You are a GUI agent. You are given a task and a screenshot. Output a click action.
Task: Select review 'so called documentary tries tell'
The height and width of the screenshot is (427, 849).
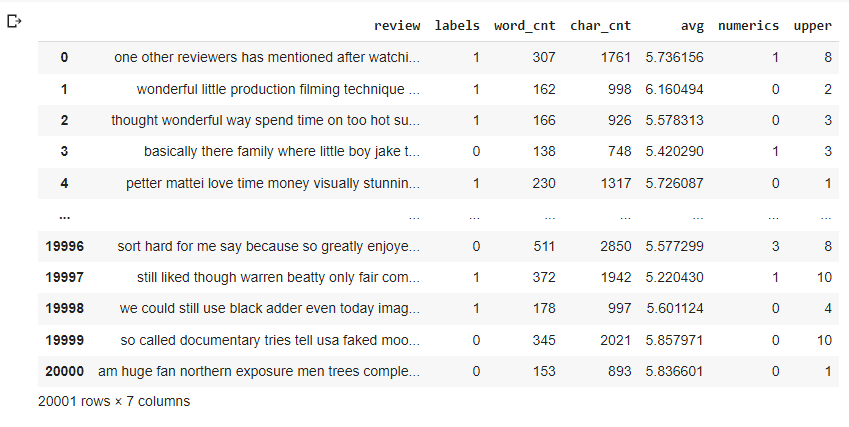pos(270,340)
